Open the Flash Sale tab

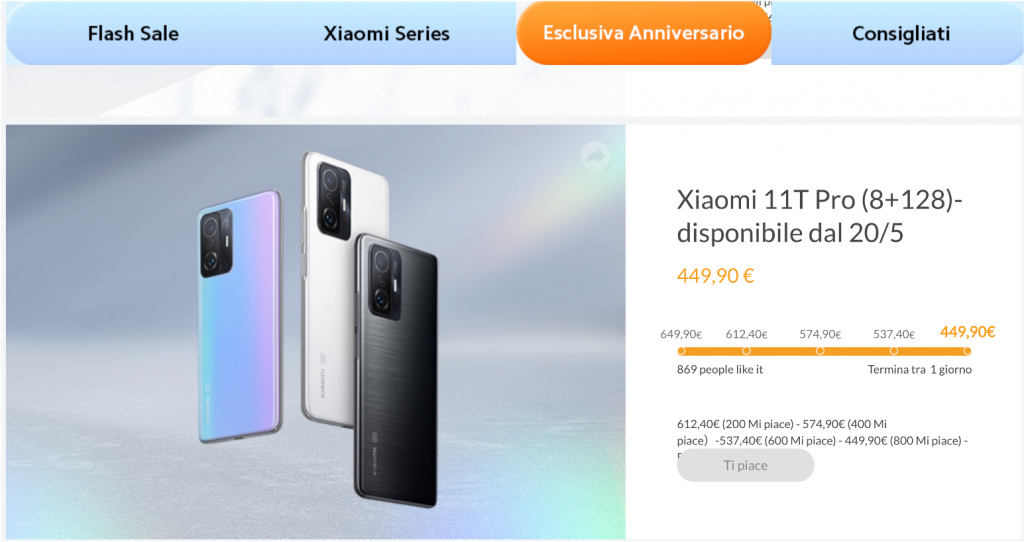point(133,33)
